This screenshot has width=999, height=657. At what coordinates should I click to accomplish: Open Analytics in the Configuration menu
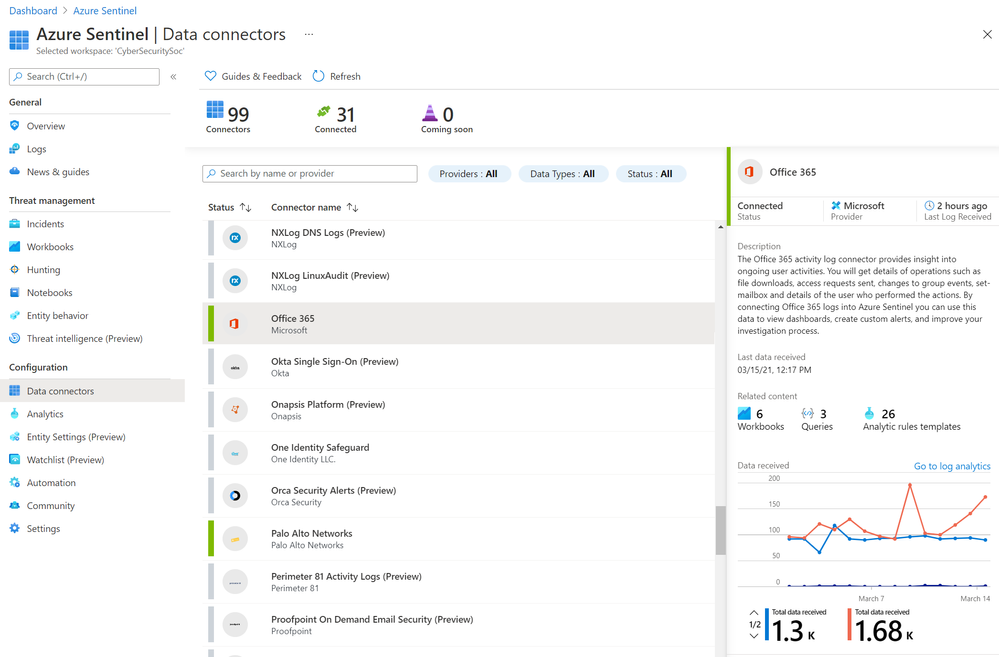45,414
